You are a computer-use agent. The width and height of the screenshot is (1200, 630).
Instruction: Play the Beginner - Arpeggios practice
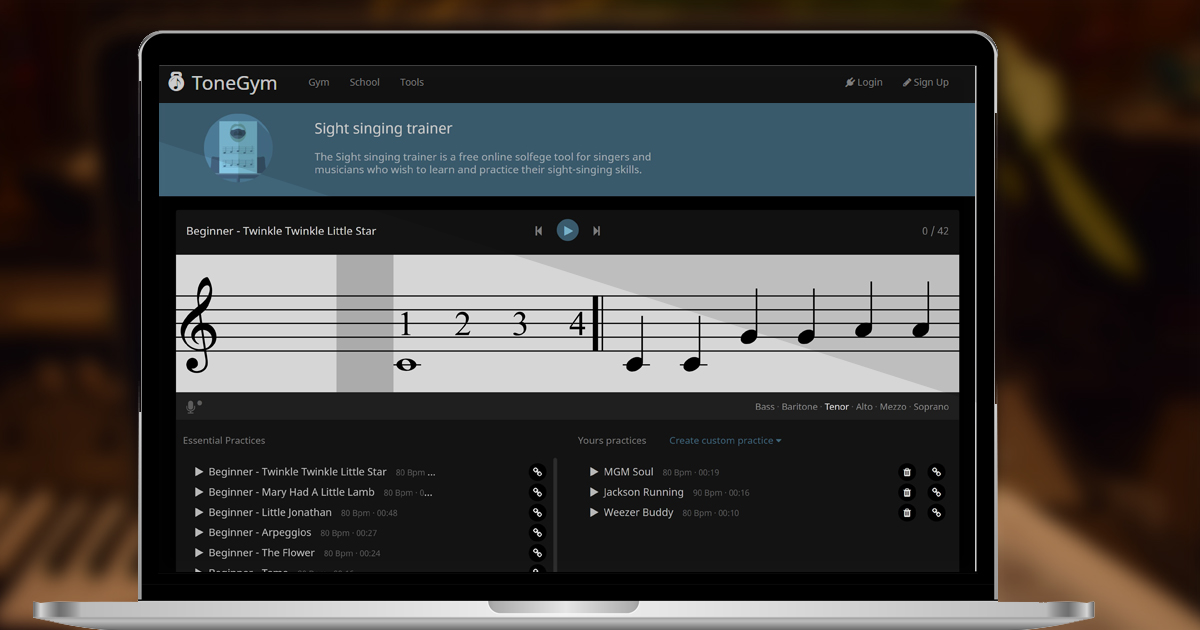198,532
